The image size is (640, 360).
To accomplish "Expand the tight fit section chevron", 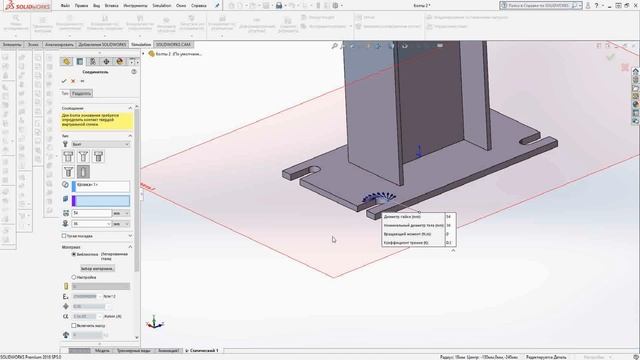I will [130, 236].
